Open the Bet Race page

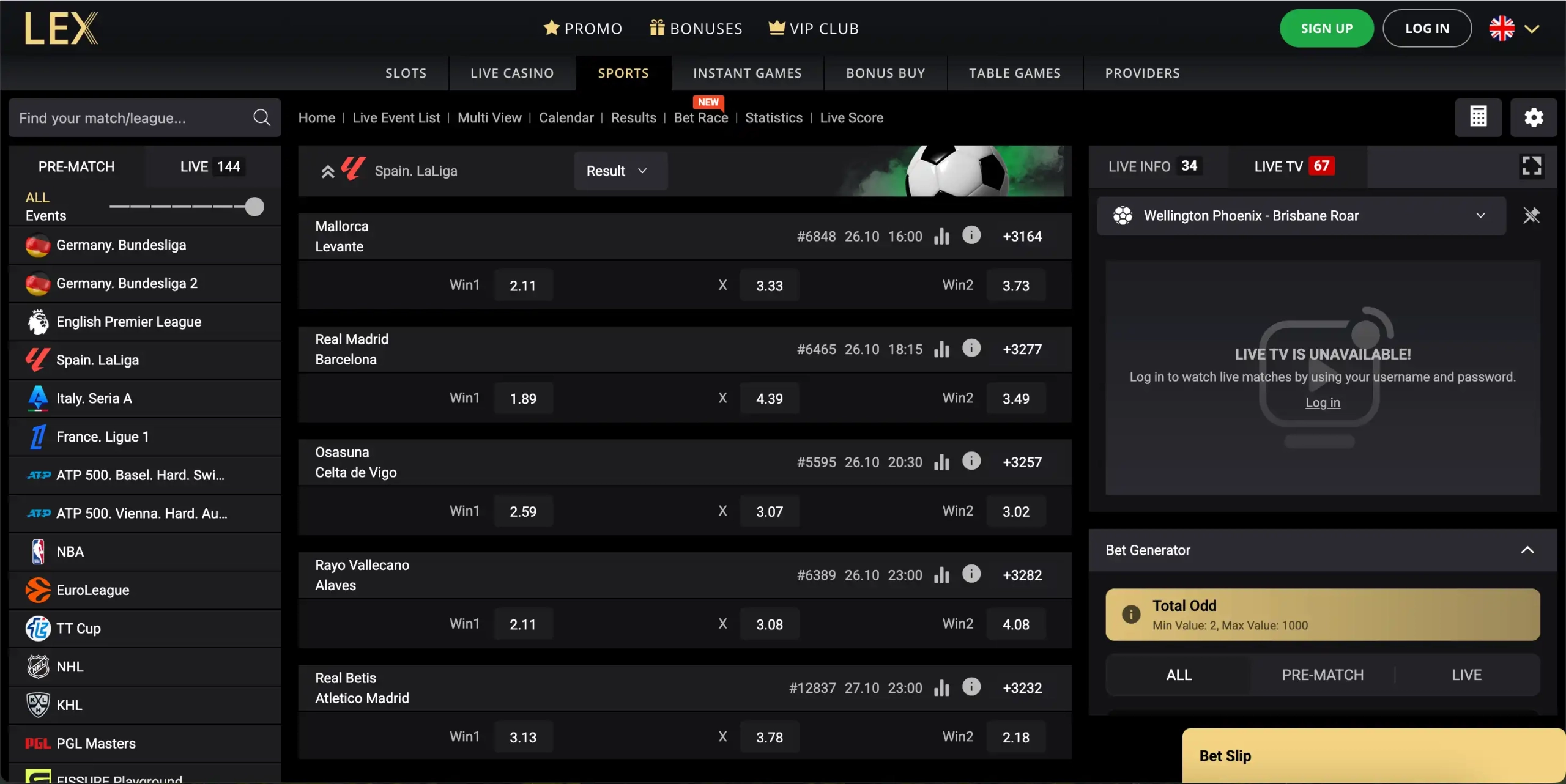[x=701, y=117]
